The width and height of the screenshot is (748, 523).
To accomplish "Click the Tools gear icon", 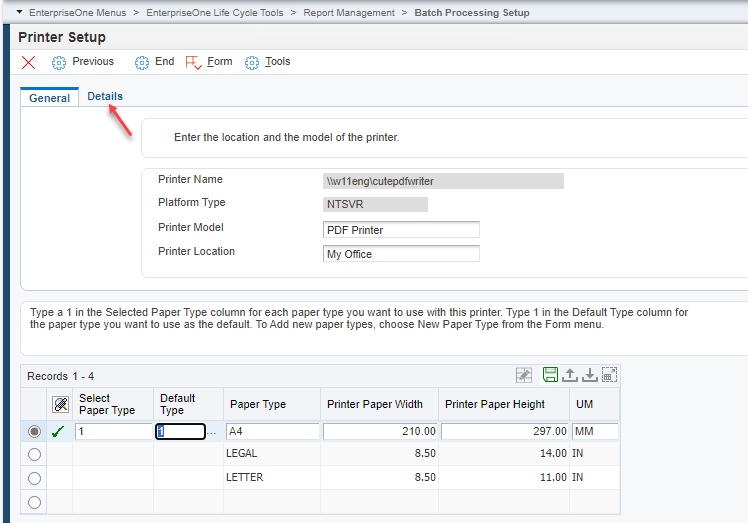I will point(252,63).
